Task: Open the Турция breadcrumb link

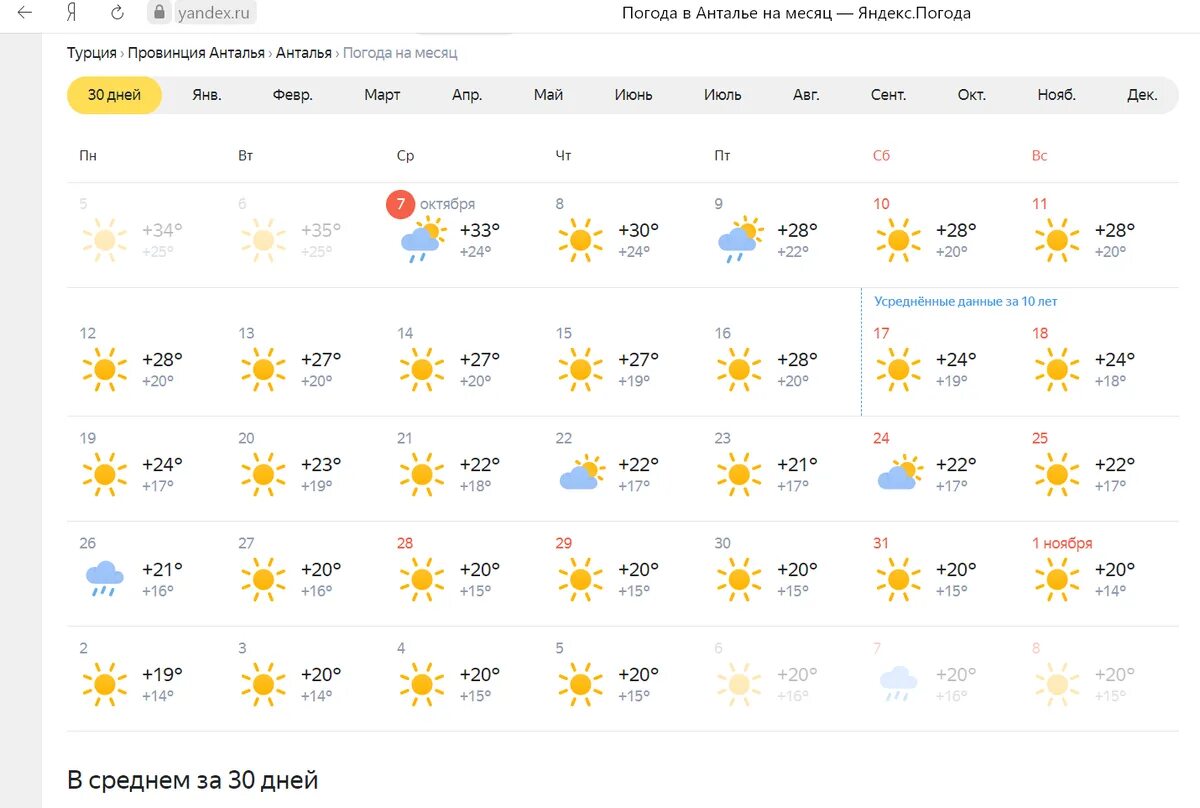Action: [x=91, y=53]
